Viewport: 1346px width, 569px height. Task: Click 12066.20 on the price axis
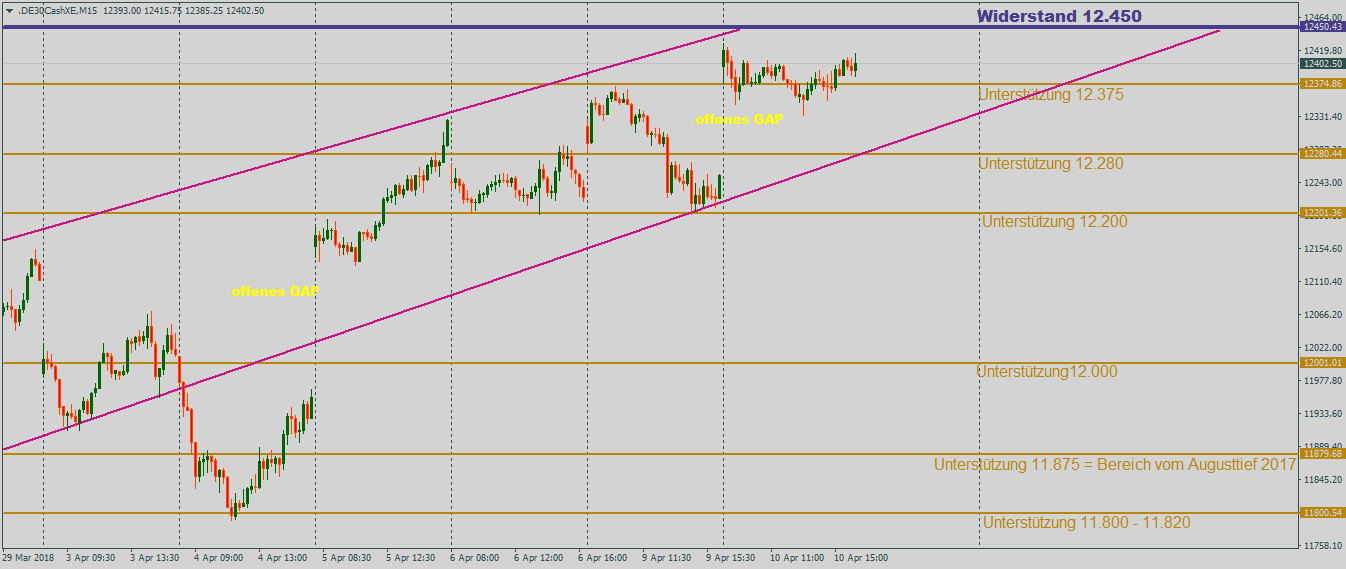(1322, 315)
